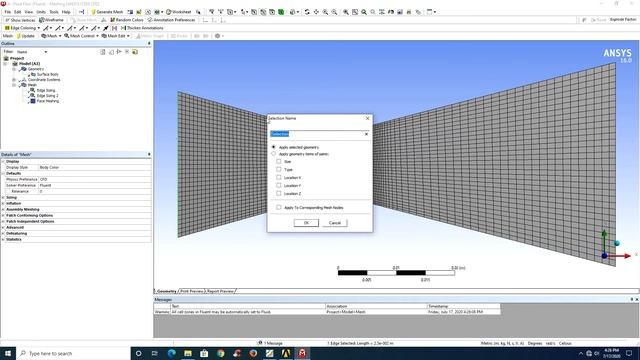Open the viewports layout toolbar icon
The image size is (640, 360).
coord(431,12)
